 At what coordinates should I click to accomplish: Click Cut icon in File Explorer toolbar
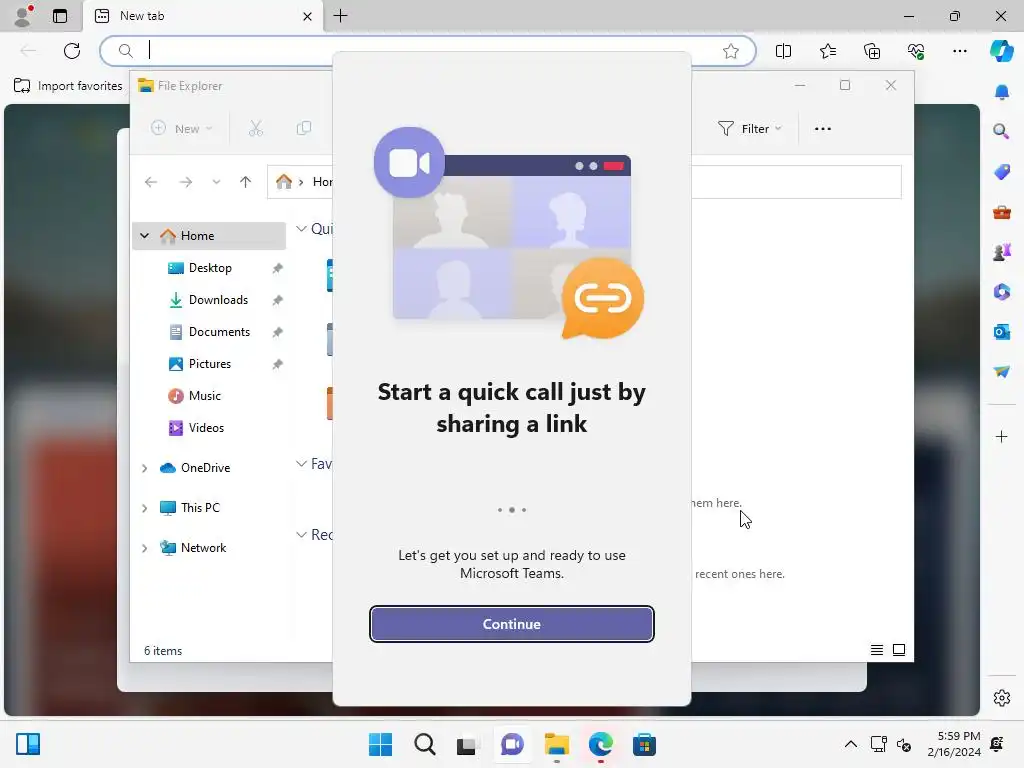click(x=255, y=129)
